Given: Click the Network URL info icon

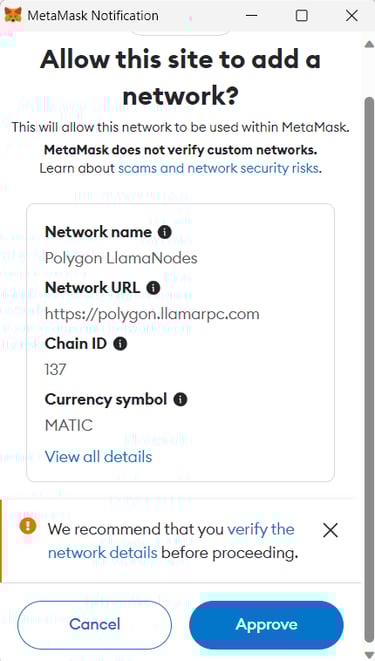Looking at the screenshot, I should [153, 288].
